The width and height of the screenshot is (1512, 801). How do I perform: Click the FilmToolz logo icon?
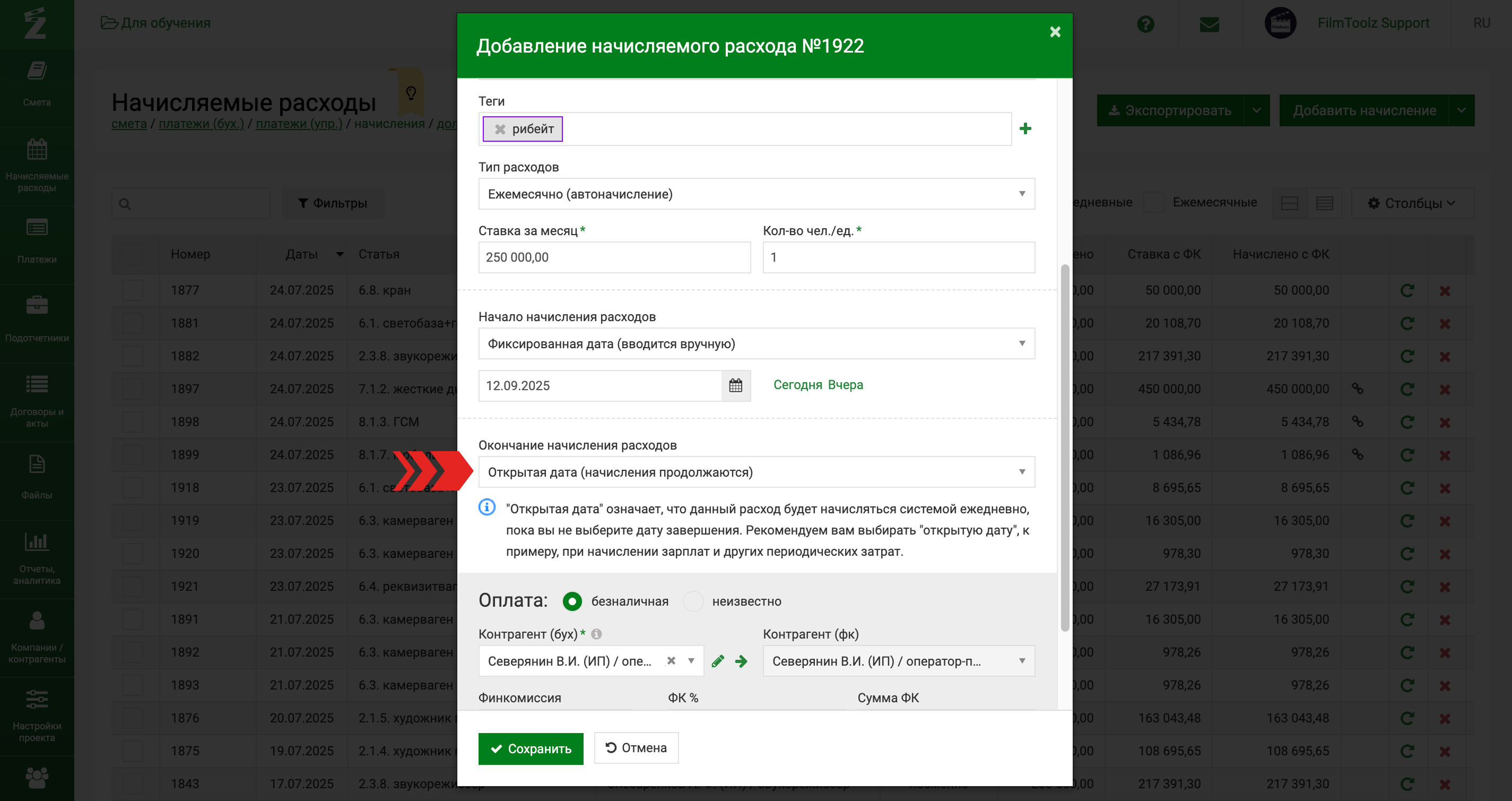pos(35,23)
